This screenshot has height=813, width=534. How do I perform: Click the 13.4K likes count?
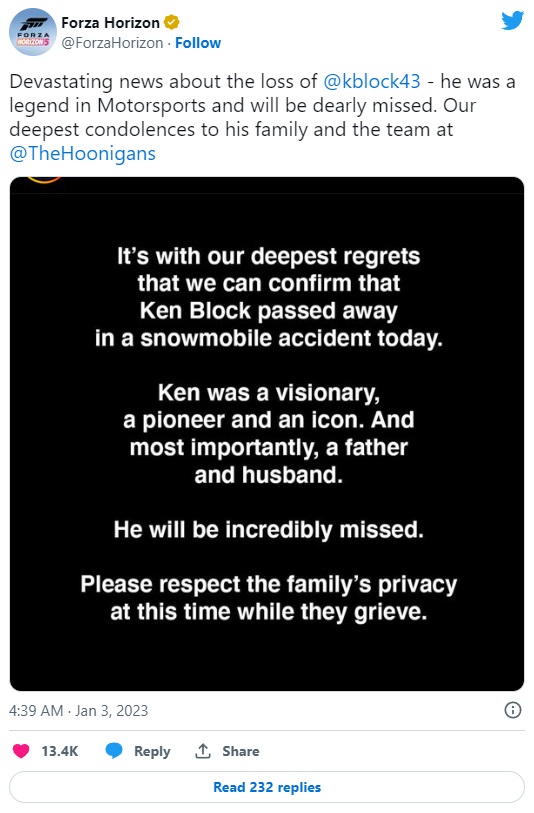[60, 751]
